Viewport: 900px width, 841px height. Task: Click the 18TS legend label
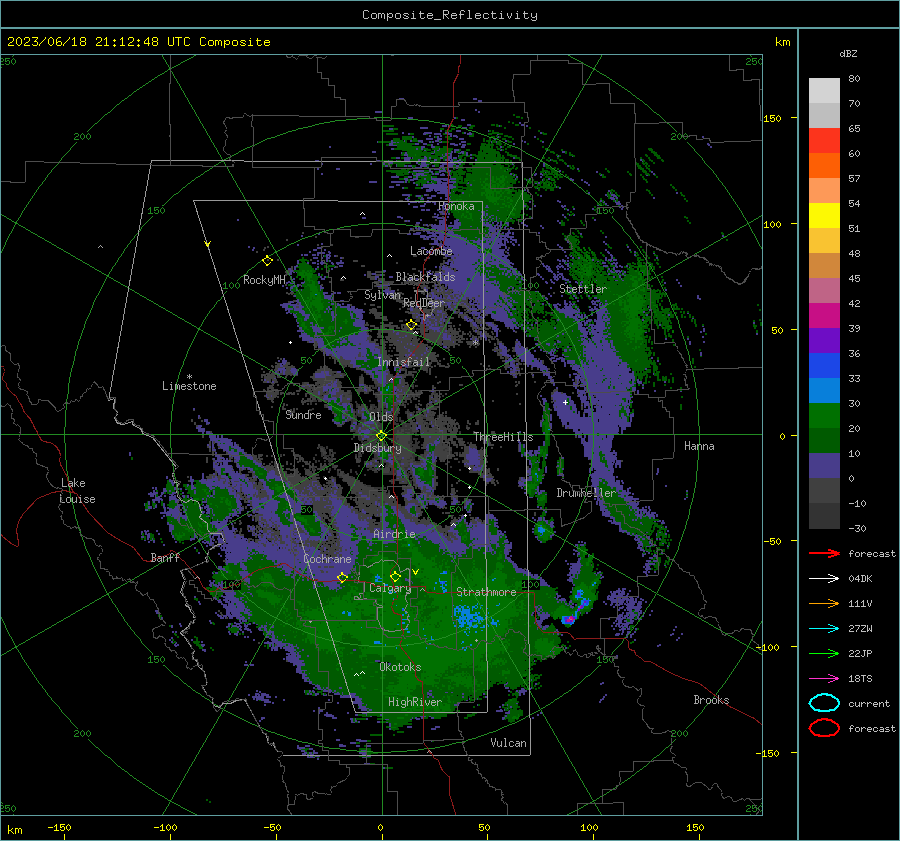[860, 679]
